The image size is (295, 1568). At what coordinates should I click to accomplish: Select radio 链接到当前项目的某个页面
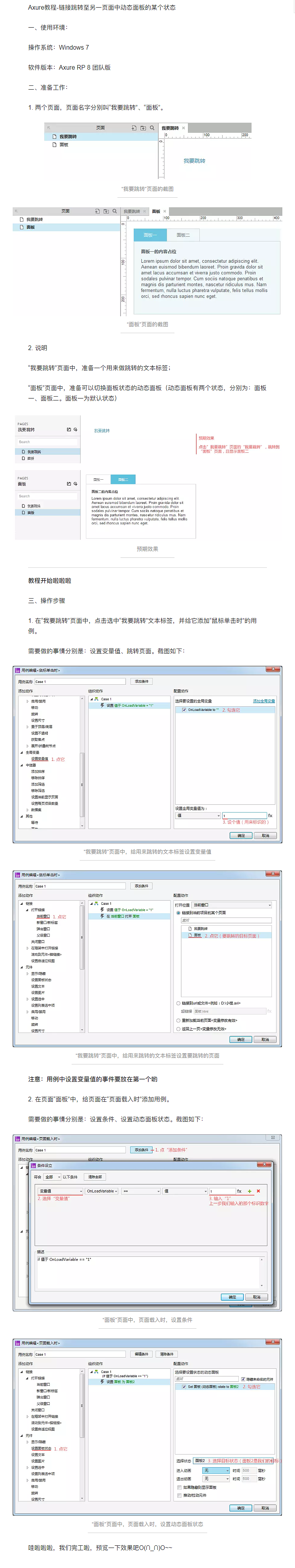point(178,913)
